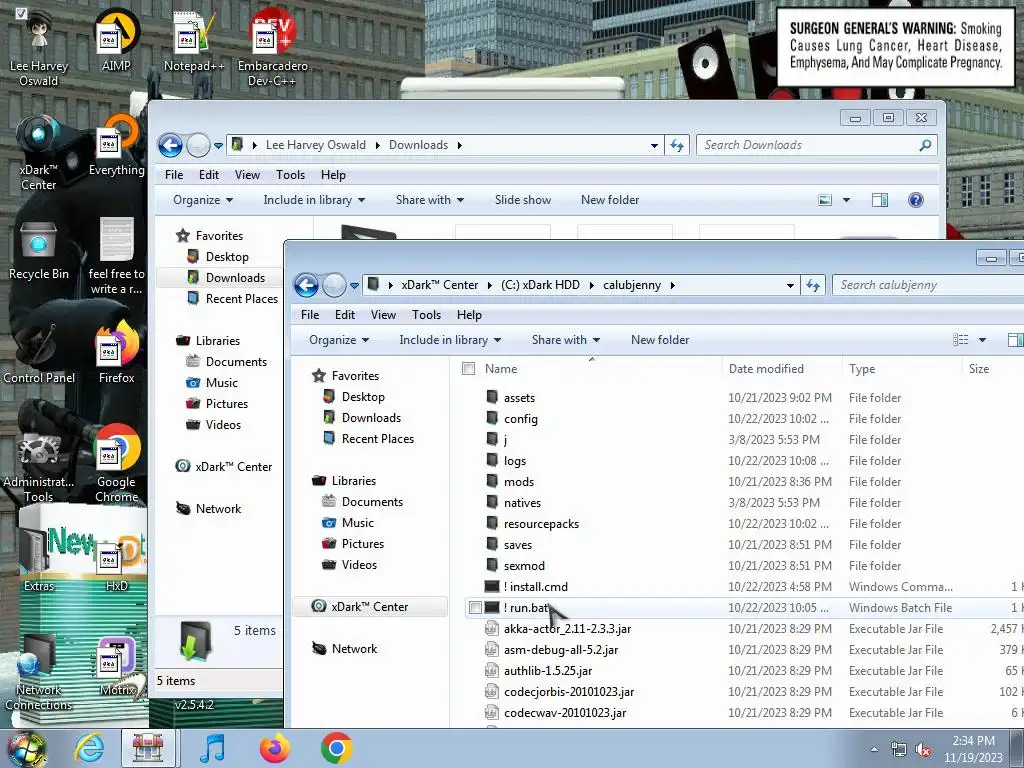Expand Share with in Downloads window

point(430,200)
